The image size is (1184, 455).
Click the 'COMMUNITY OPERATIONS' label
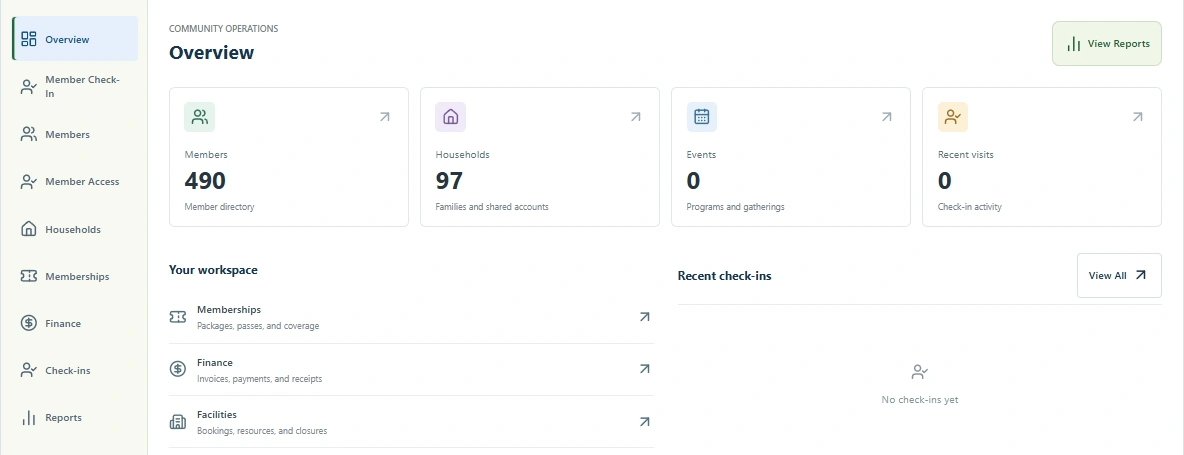[224, 29]
